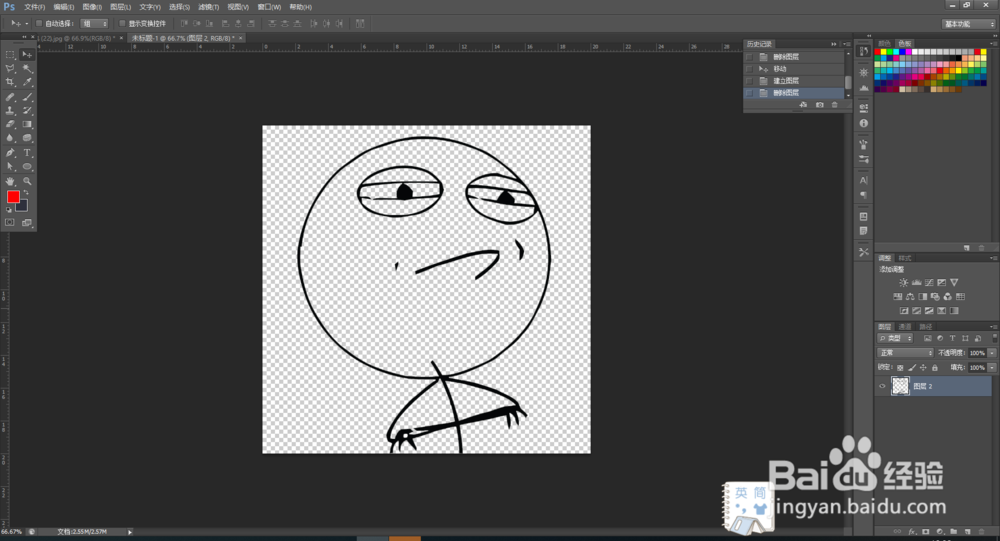Viewport: 1000px width, 541px height.
Task: Open the 滤镜 menu
Action: pyautogui.click(x=208, y=7)
